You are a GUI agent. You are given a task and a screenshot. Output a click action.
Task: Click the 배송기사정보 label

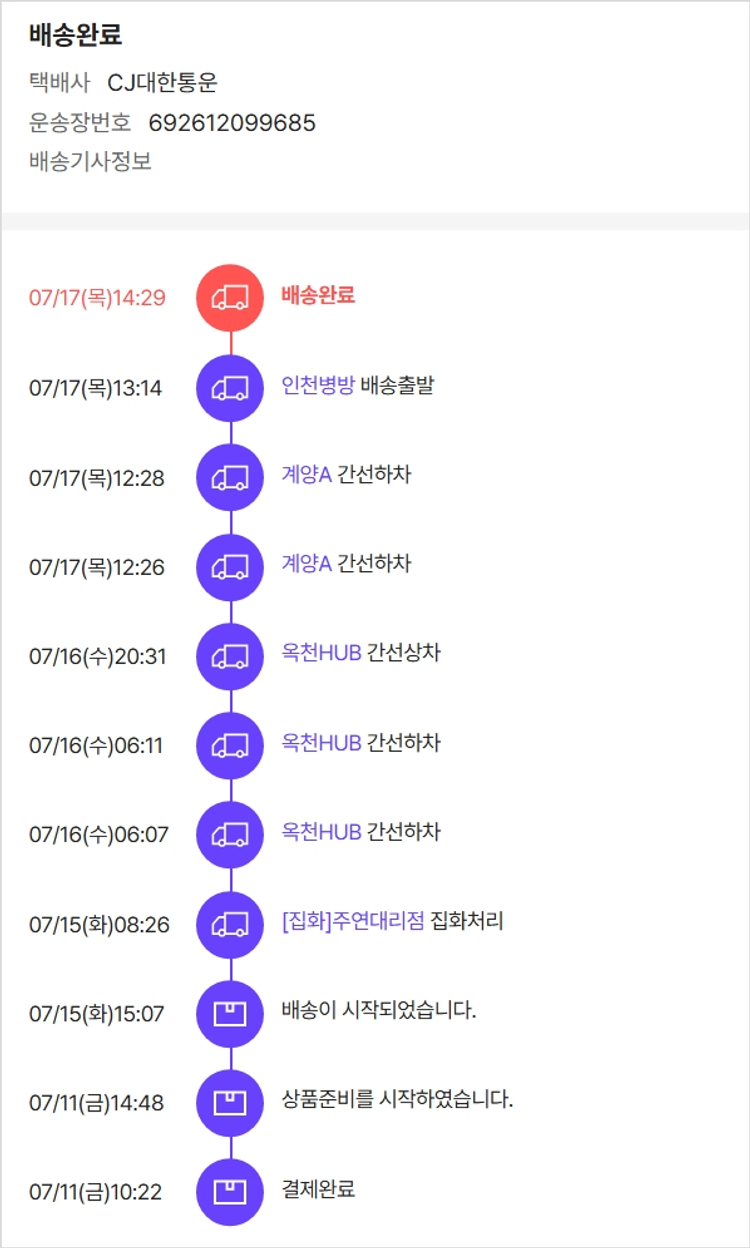90,162
